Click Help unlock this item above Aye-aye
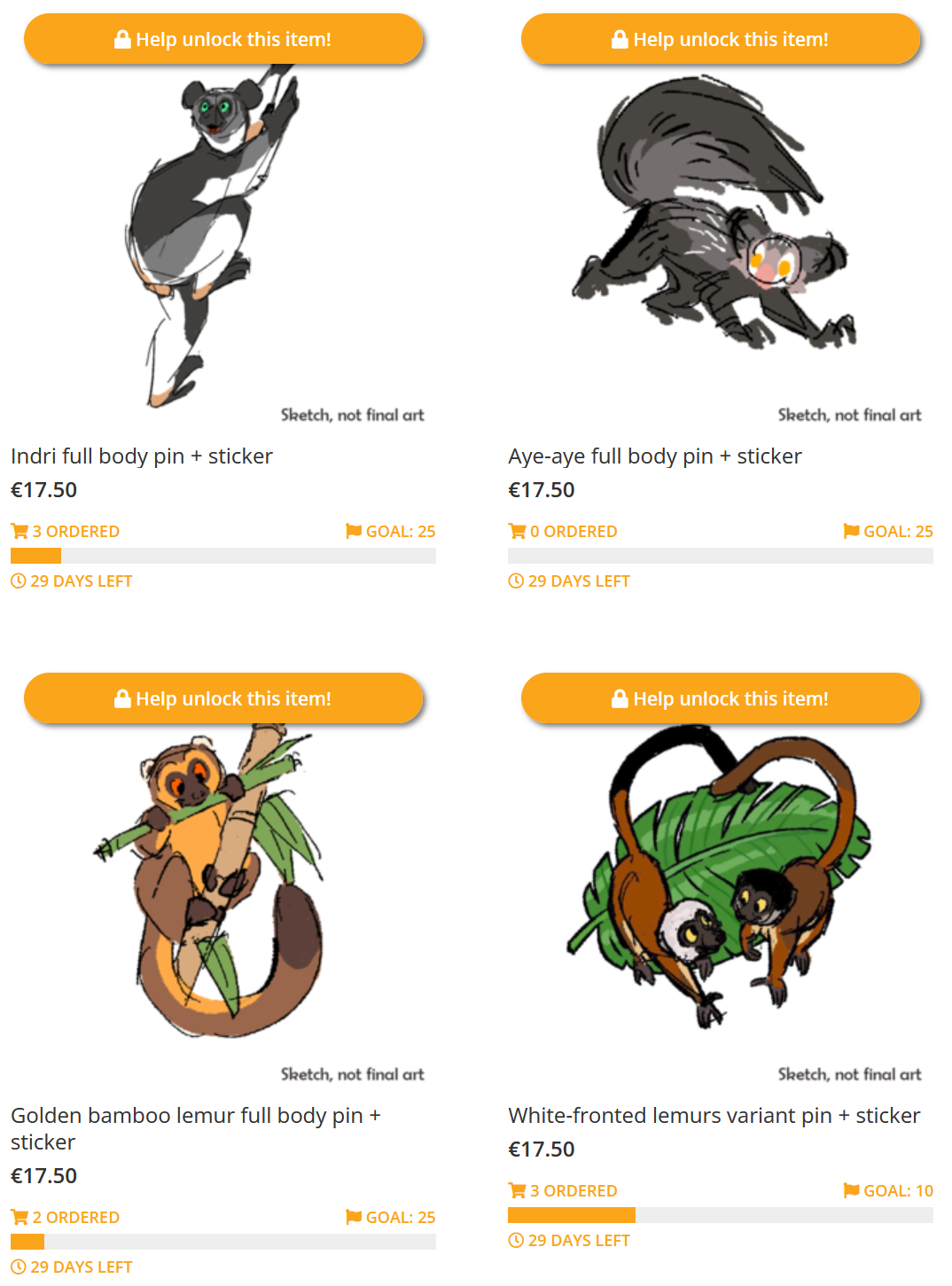952x1286 pixels. pos(721,39)
